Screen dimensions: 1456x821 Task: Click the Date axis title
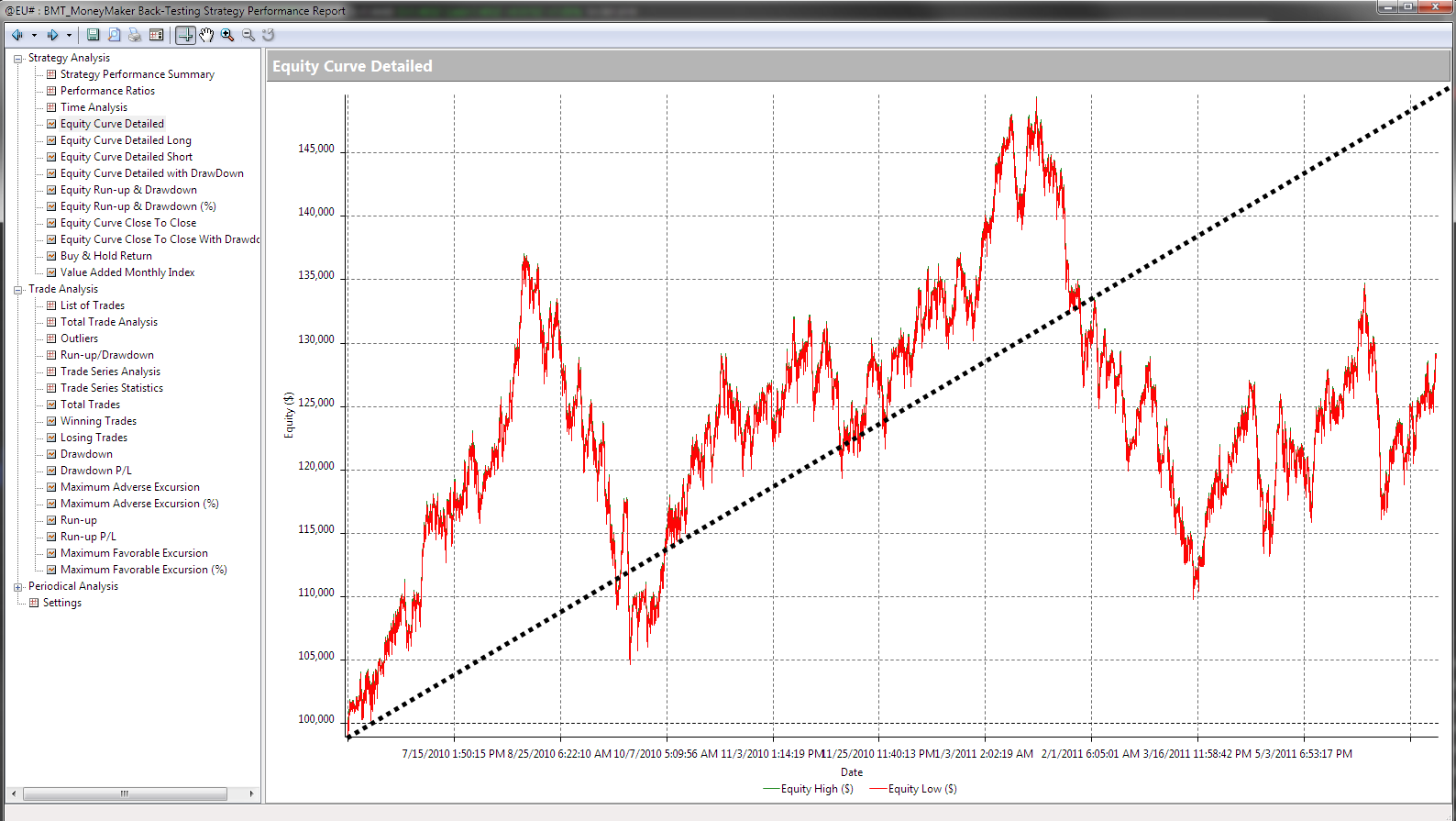pyautogui.click(x=852, y=772)
